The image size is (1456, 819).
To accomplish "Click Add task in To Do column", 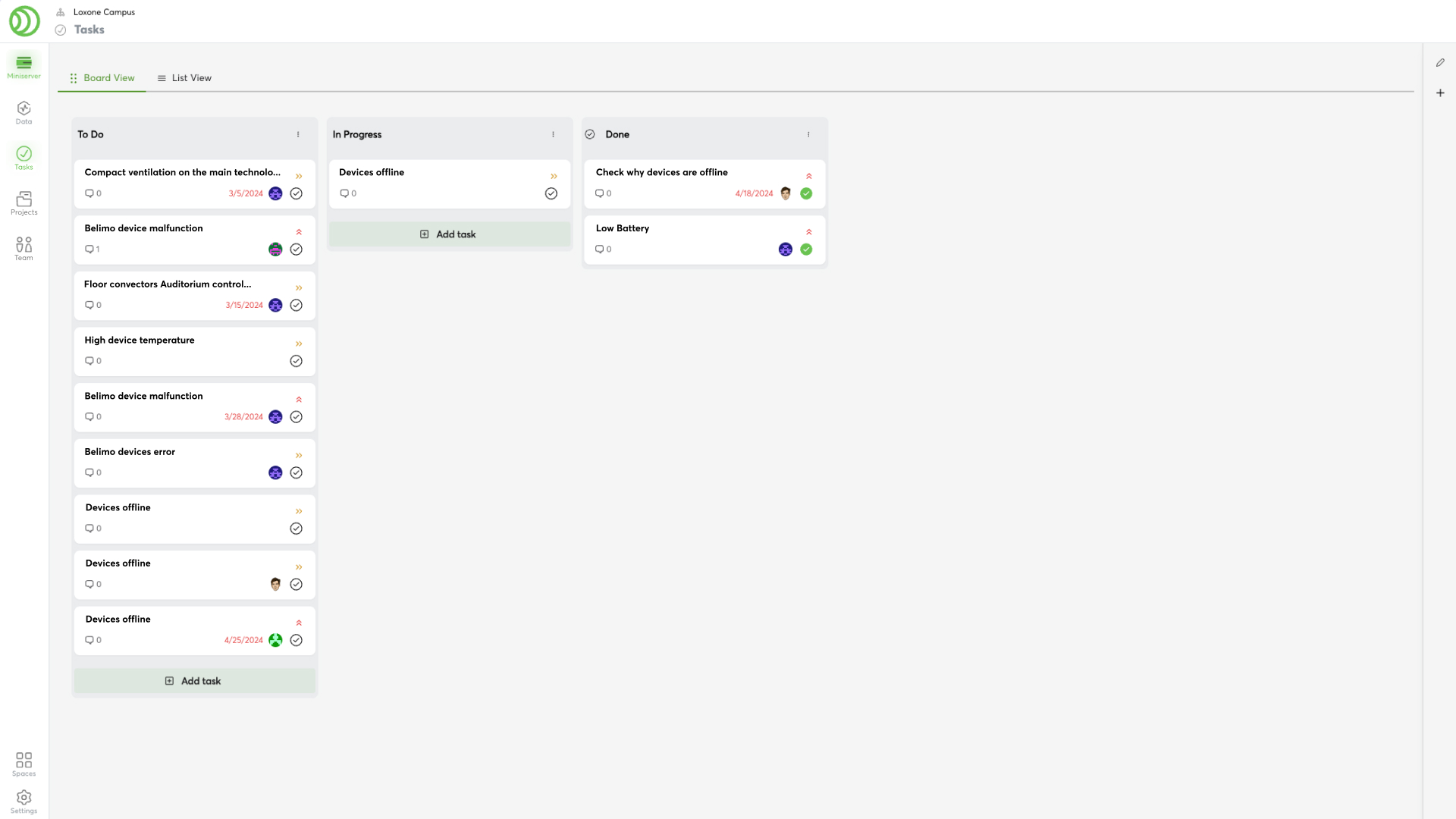I will (x=194, y=681).
